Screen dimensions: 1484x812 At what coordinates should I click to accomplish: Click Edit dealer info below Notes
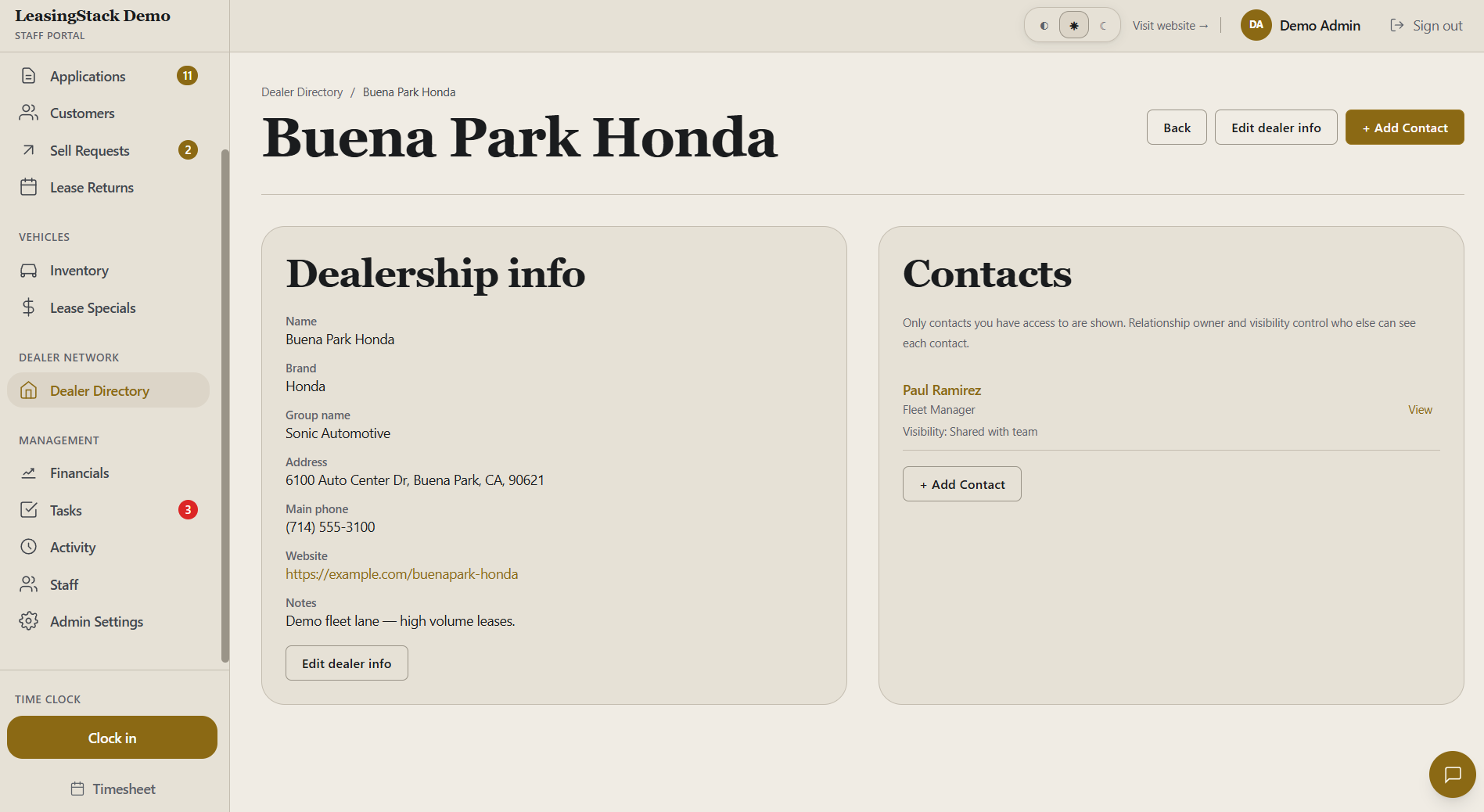pos(347,663)
